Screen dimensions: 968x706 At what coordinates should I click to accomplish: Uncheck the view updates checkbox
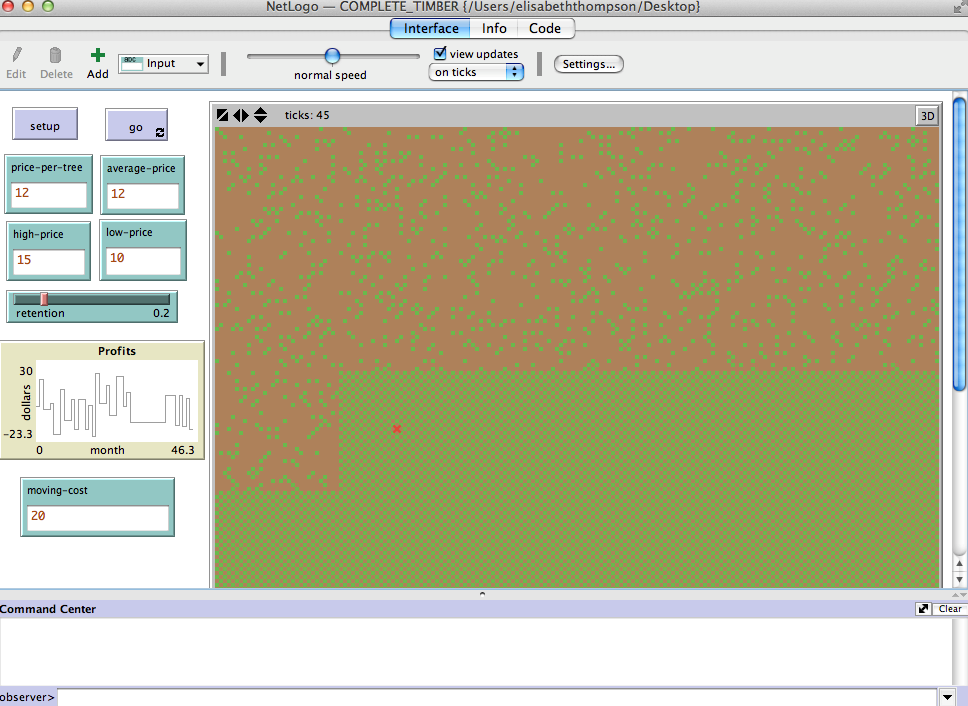[440, 54]
